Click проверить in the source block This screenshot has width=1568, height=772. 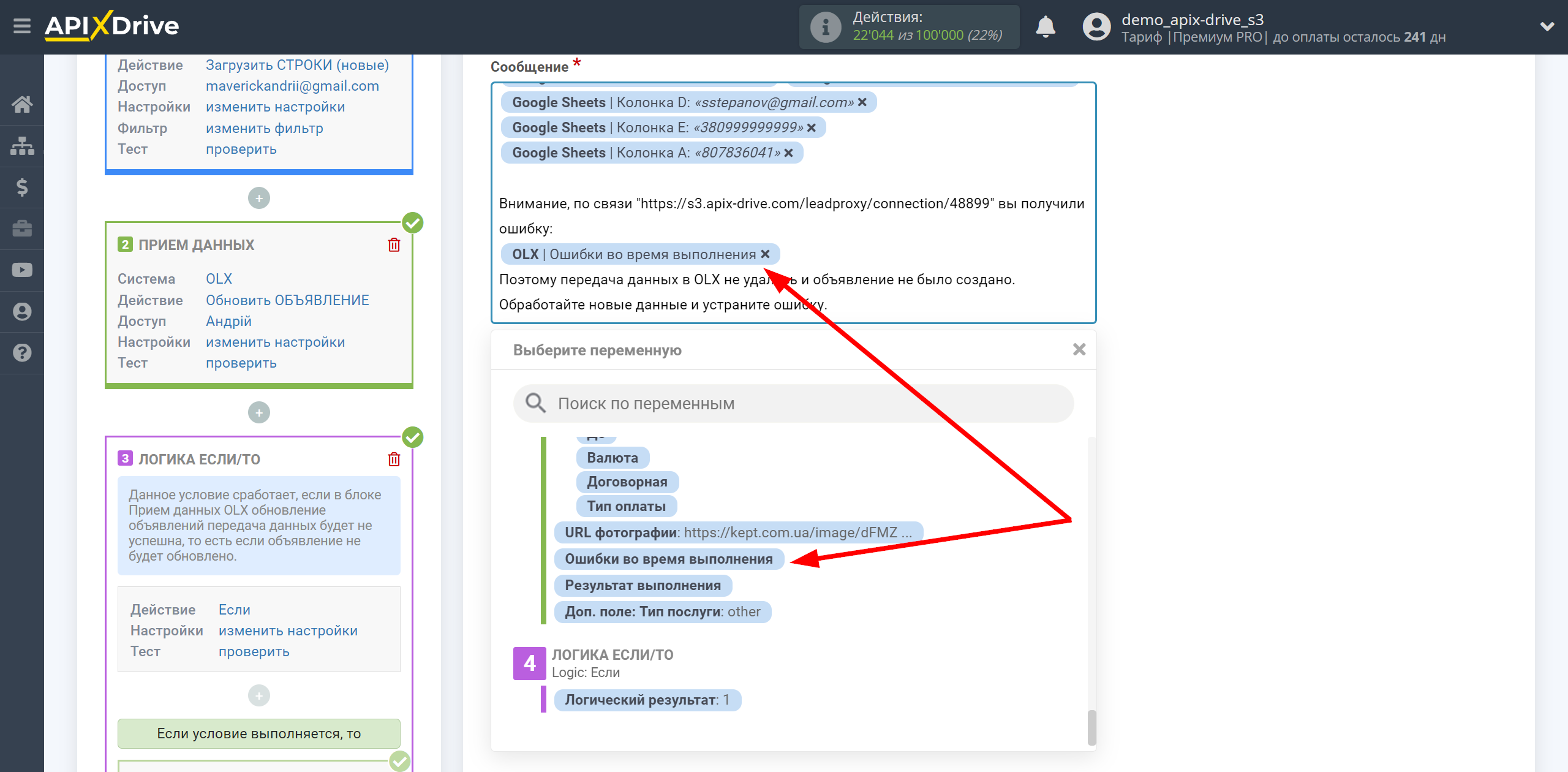(241, 149)
